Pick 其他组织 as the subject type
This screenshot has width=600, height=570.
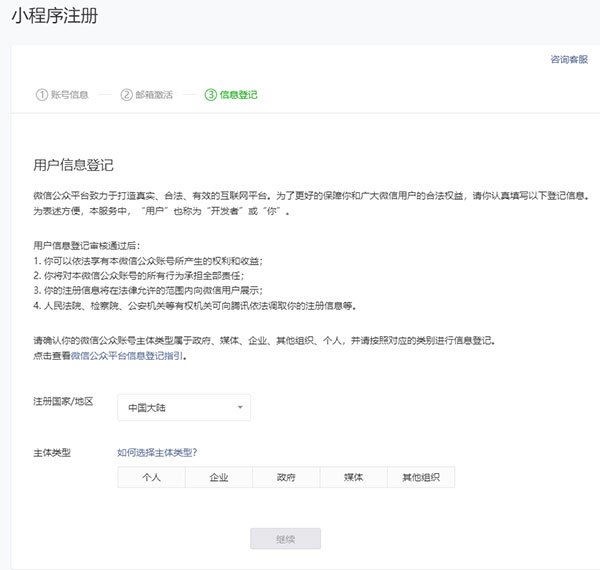point(420,478)
